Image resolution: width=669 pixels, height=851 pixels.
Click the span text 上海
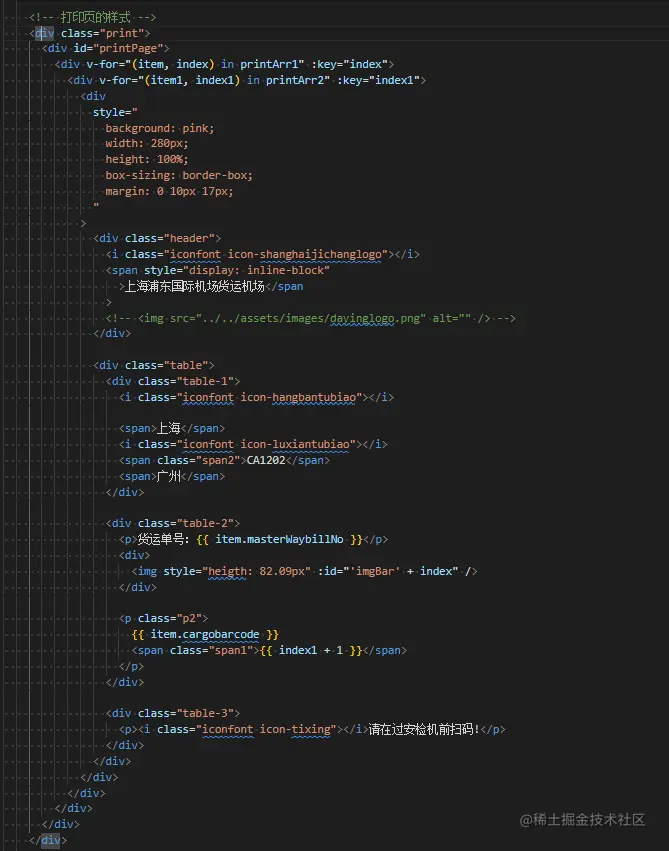[169, 428]
